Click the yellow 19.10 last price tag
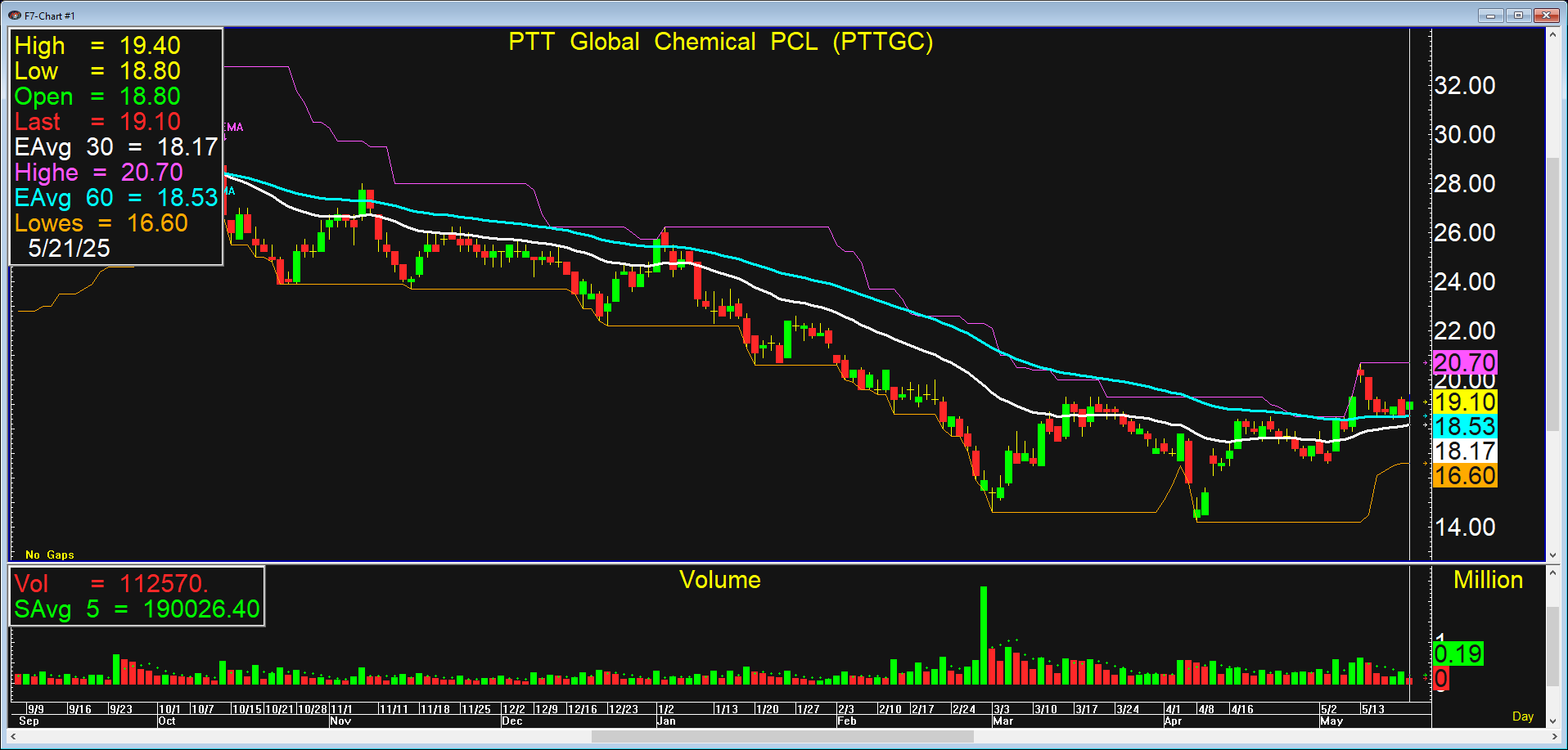Viewport: 1568px width, 750px height. [1465, 402]
